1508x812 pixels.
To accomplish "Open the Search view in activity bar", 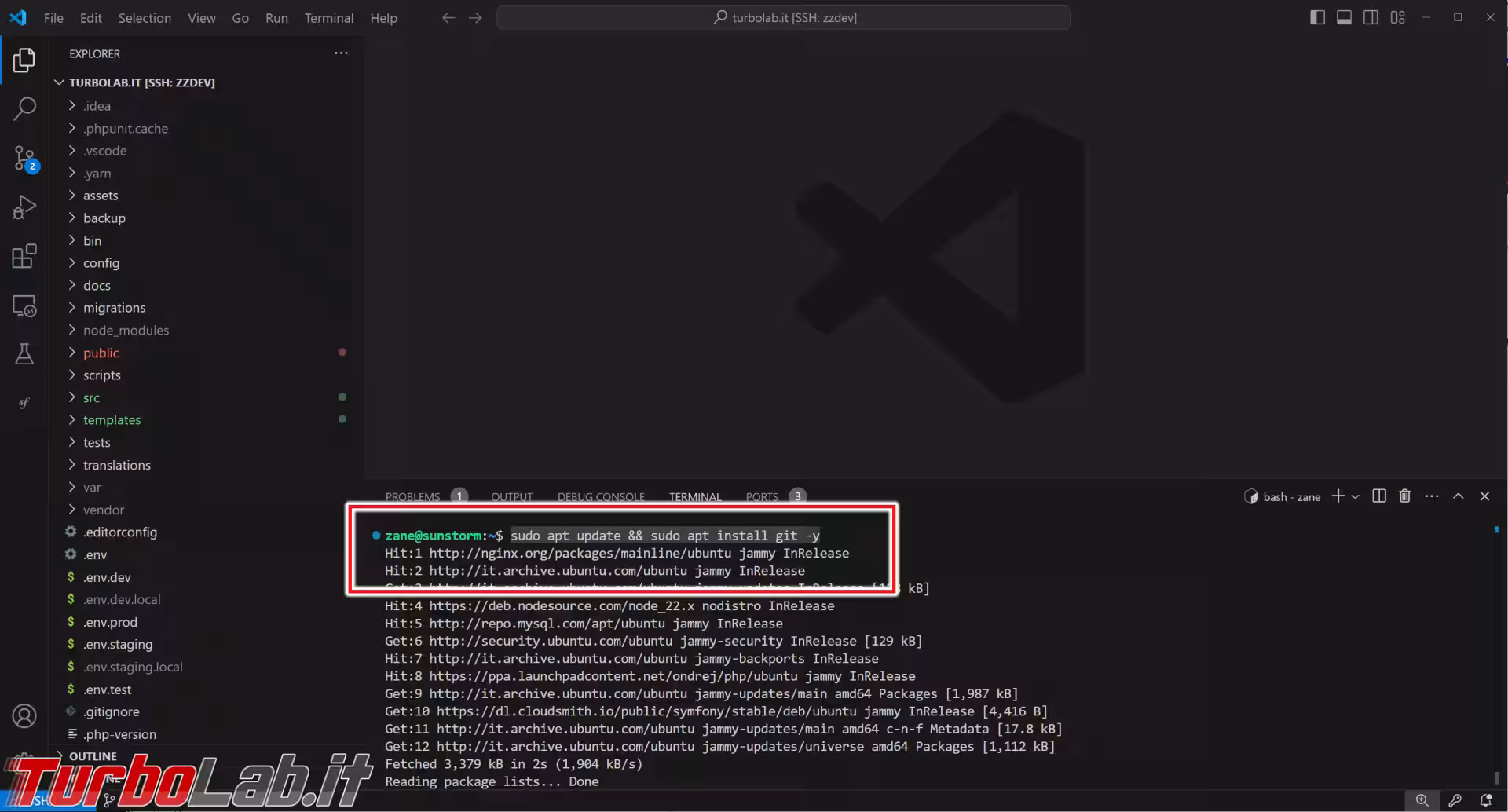I will 24,109.
